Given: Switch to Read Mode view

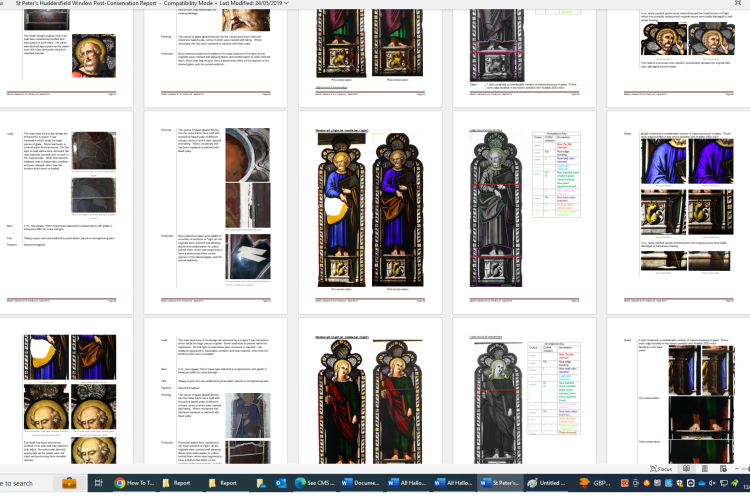Looking at the screenshot, I should pos(686,469).
